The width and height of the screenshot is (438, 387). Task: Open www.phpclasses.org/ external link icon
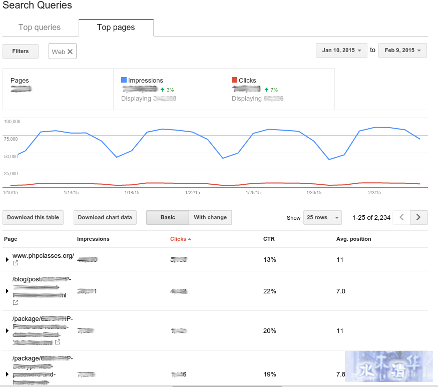(x=15, y=263)
